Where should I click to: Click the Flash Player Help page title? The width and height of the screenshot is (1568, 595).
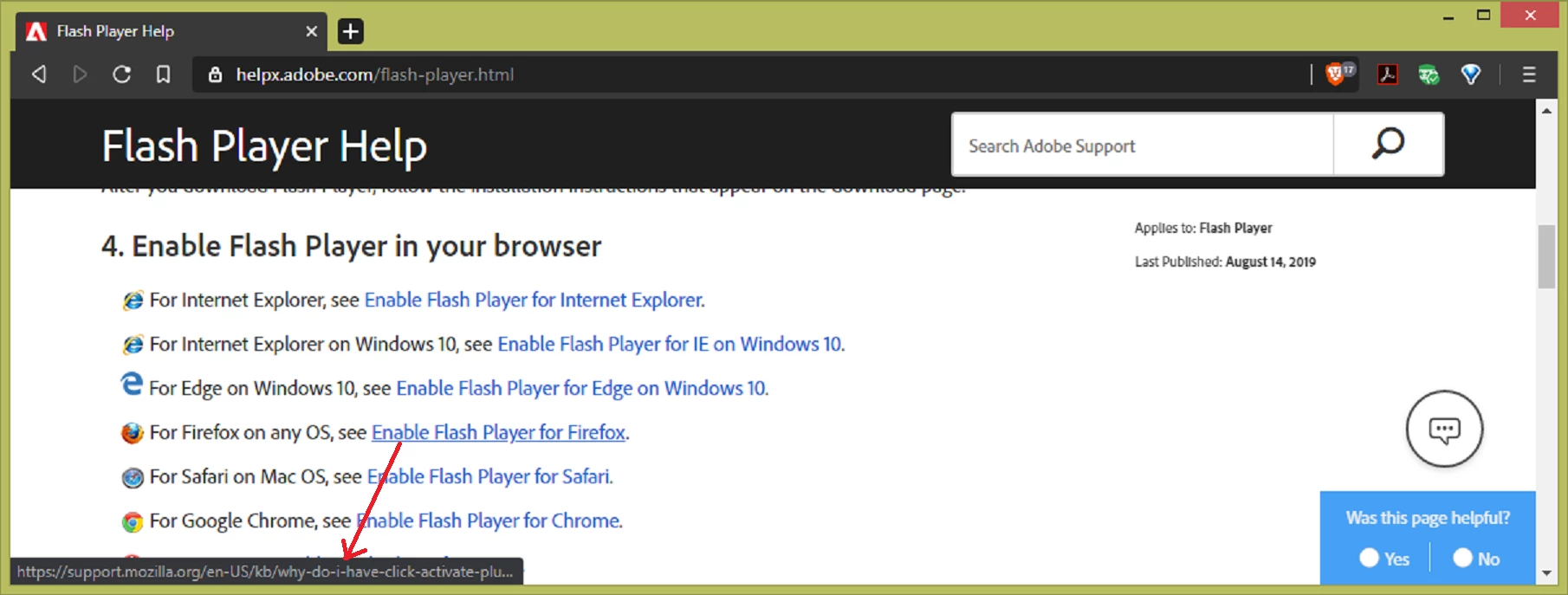pos(264,146)
